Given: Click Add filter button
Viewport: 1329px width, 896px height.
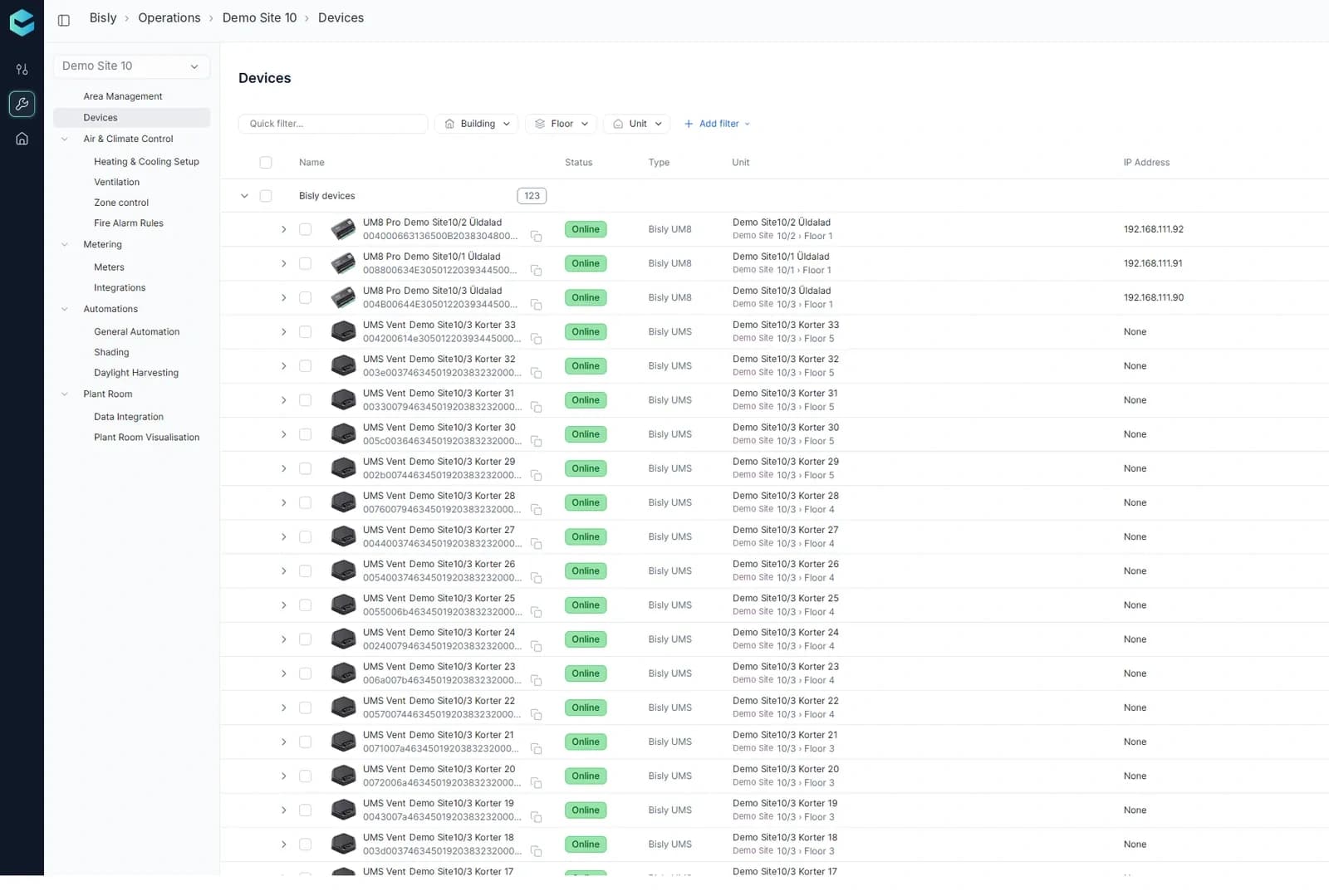Looking at the screenshot, I should [717, 124].
